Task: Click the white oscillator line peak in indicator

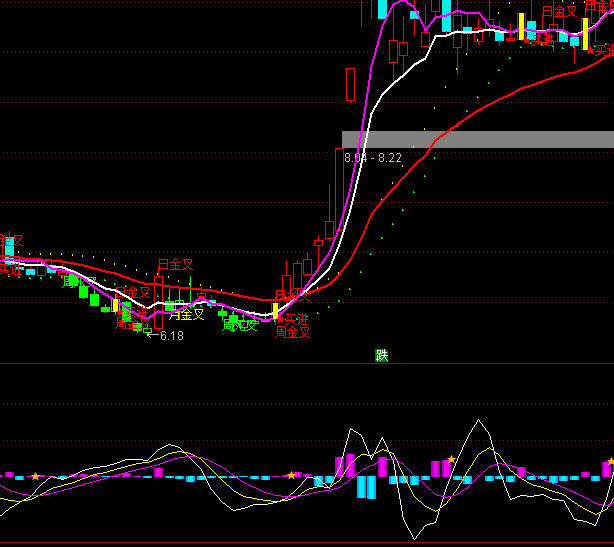Action: [480, 422]
